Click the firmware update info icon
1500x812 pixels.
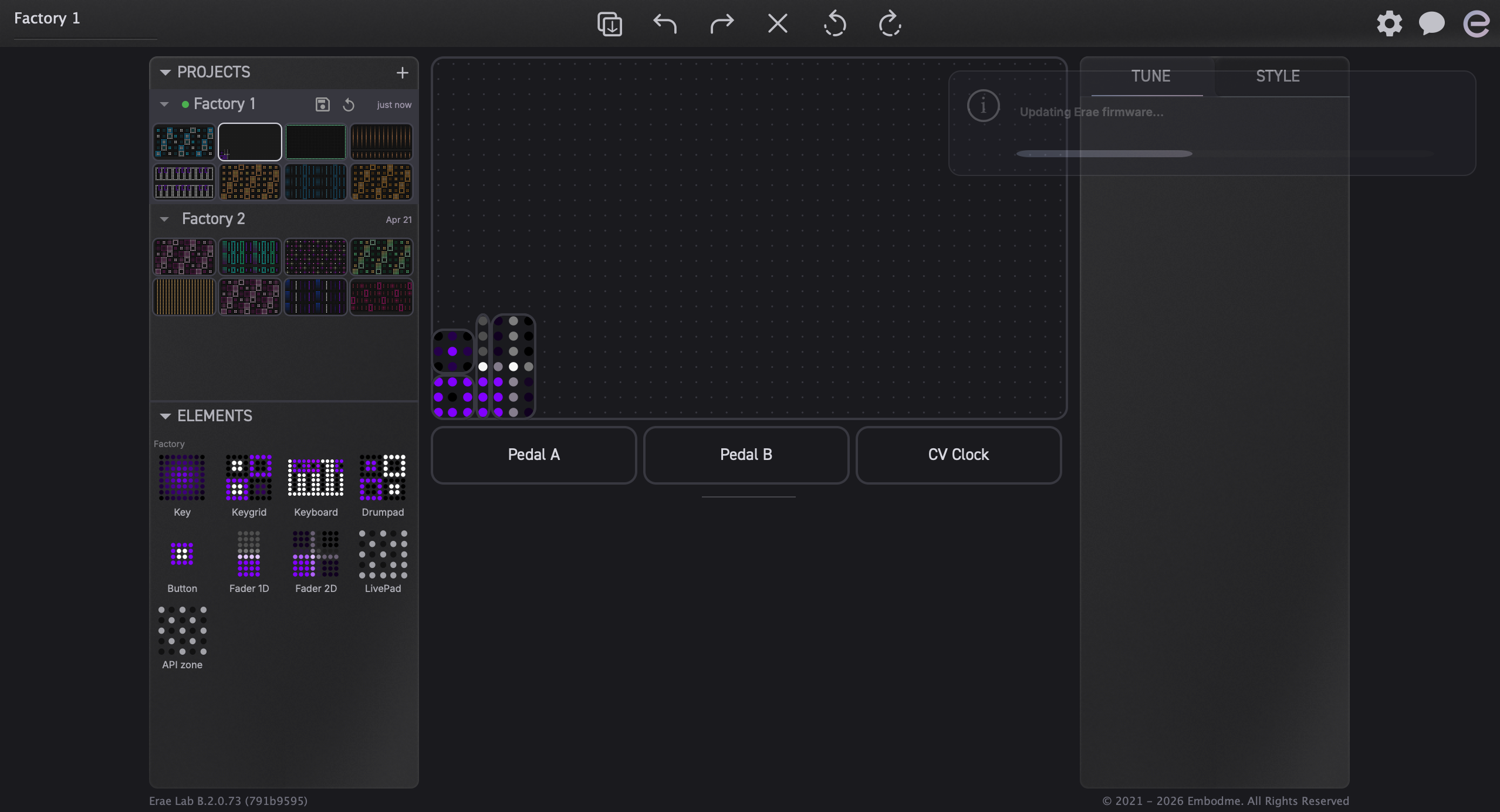point(983,106)
